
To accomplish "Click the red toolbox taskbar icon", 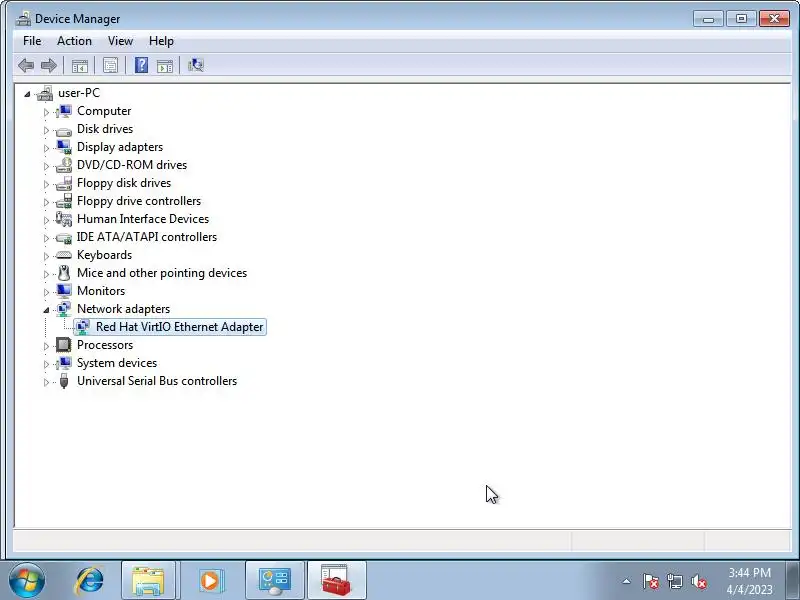I will (337, 581).
